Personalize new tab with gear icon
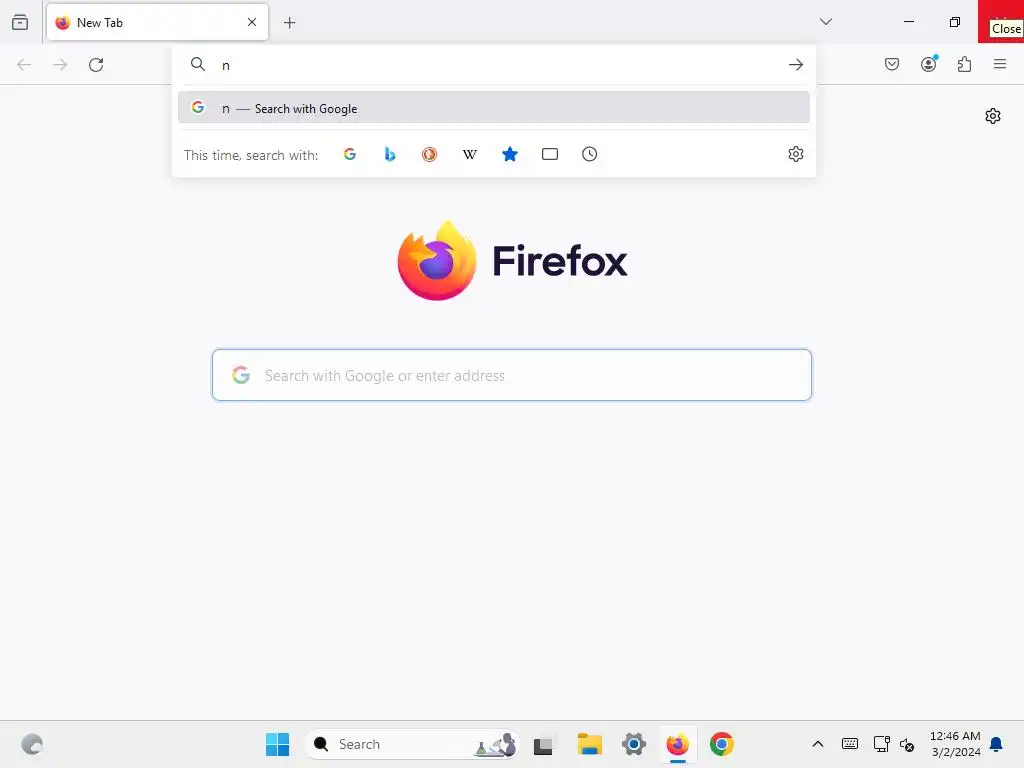1024x768 pixels. coord(993,116)
